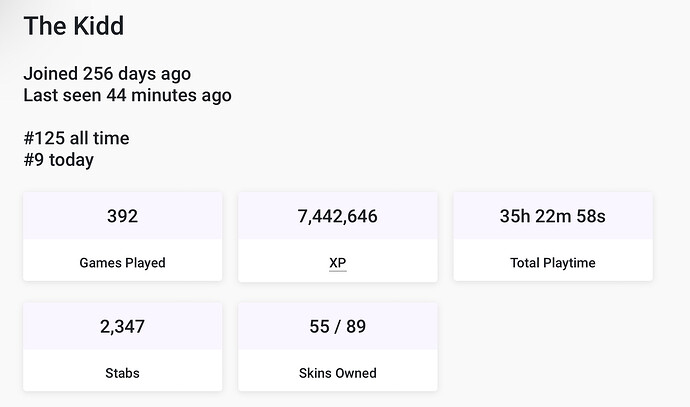Select the 7,442,646 XP value
The image size is (690, 407).
[338, 216]
